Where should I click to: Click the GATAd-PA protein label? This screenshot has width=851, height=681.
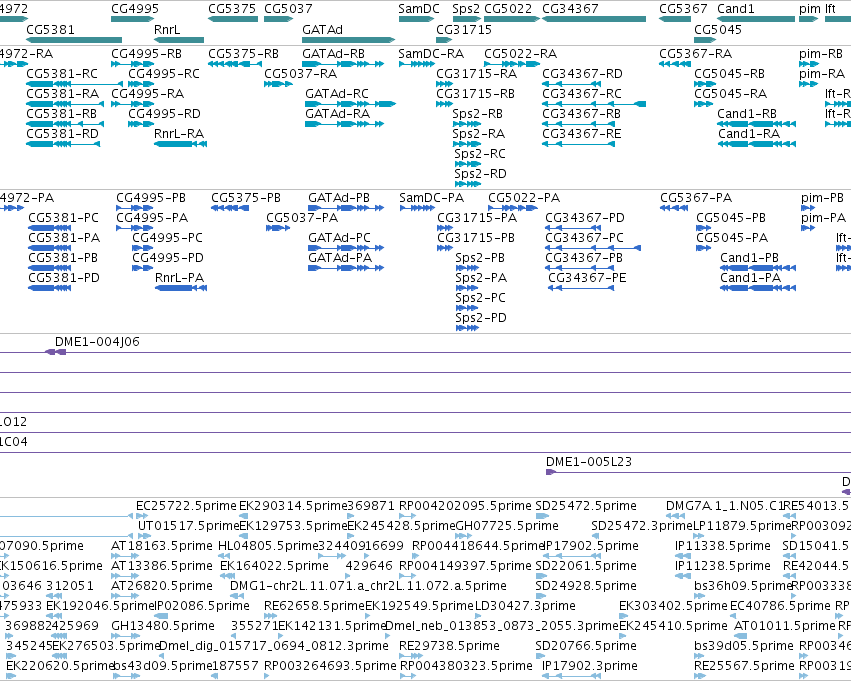point(340,258)
